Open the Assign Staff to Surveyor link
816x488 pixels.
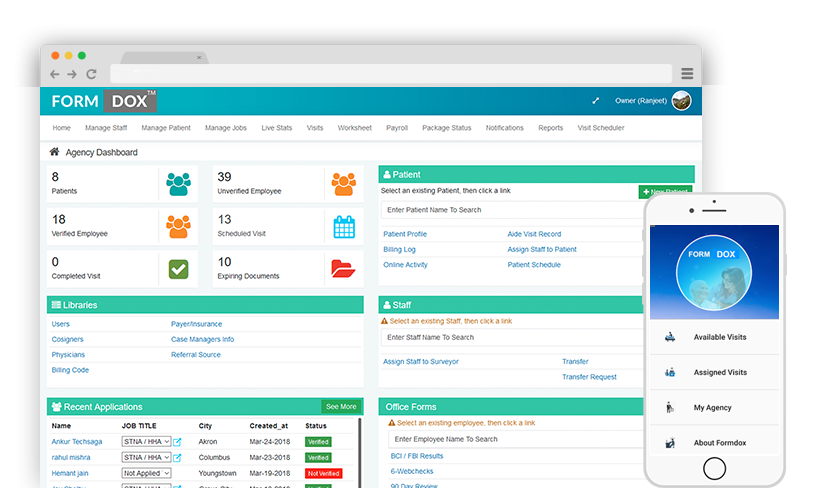click(x=421, y=362)
